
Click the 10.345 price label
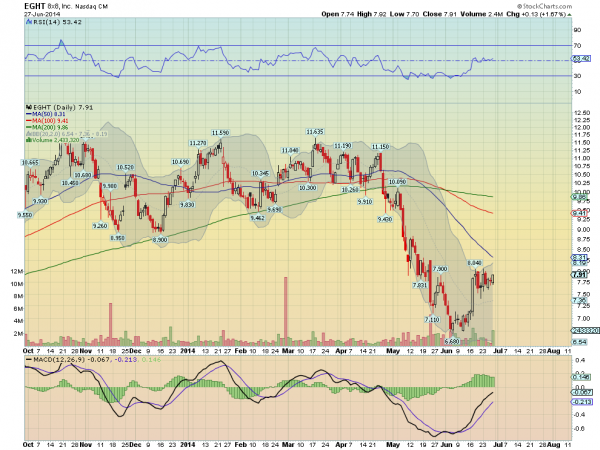tap(261, 174)
